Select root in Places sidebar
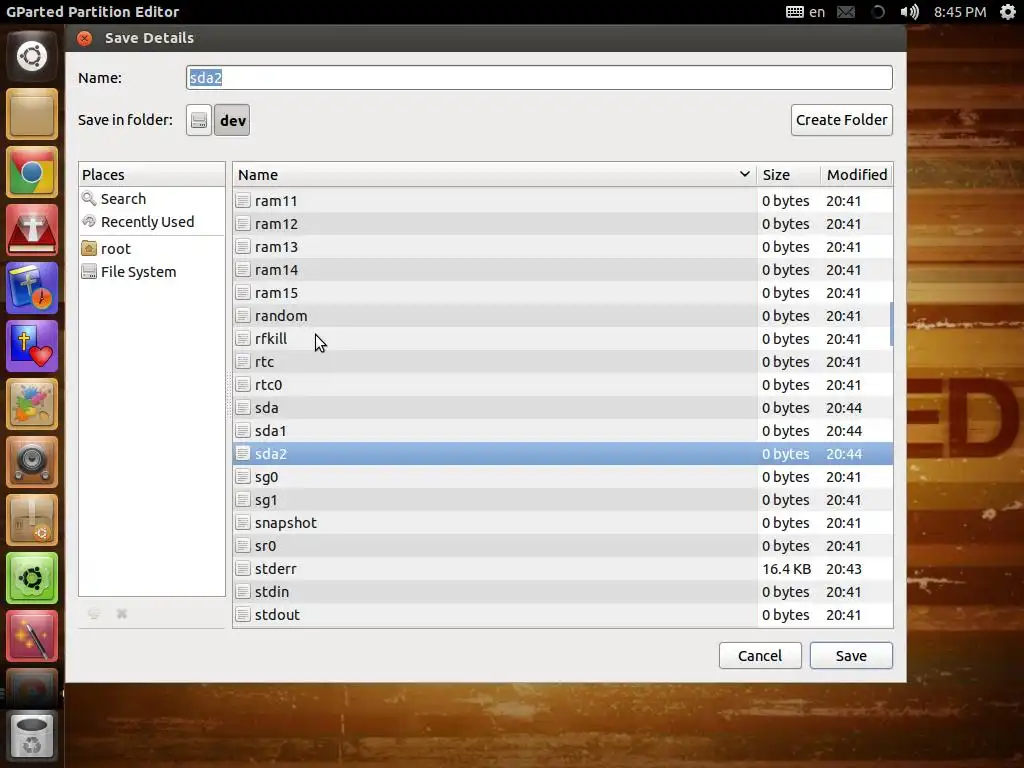Screen dimensions: 1024x768 pyautogui.click(x=152, y=248)
